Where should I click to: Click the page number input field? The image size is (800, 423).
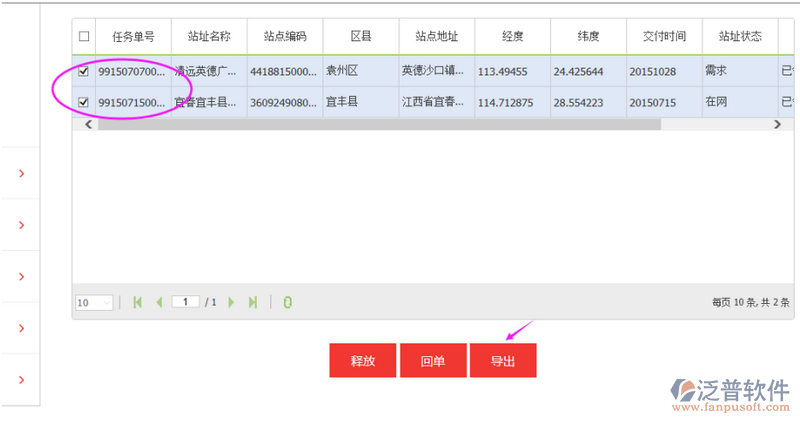point(186,302)
